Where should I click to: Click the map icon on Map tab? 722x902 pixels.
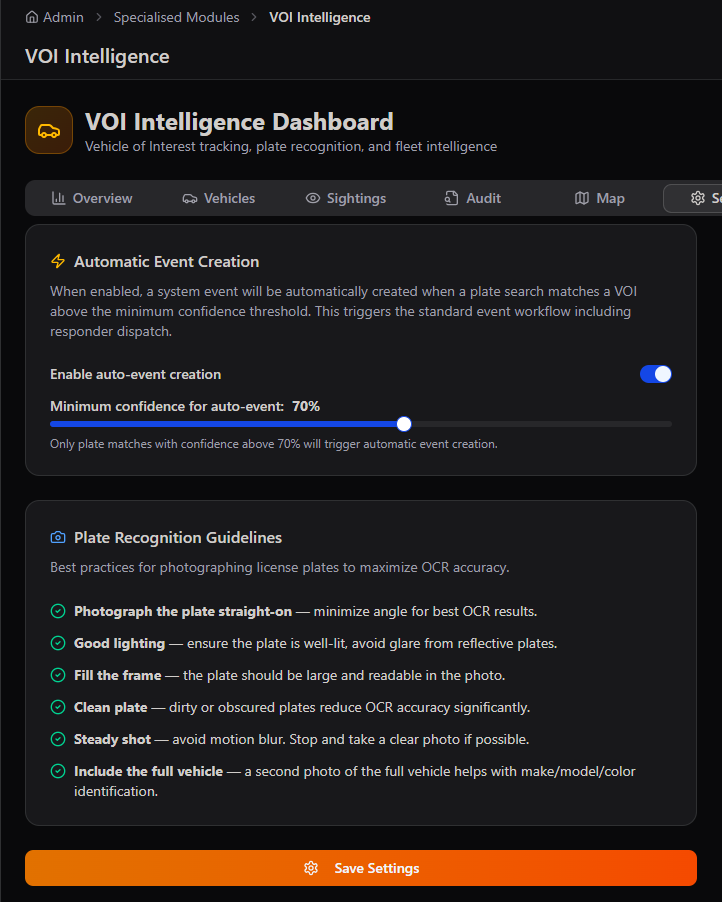pos(582,198)
